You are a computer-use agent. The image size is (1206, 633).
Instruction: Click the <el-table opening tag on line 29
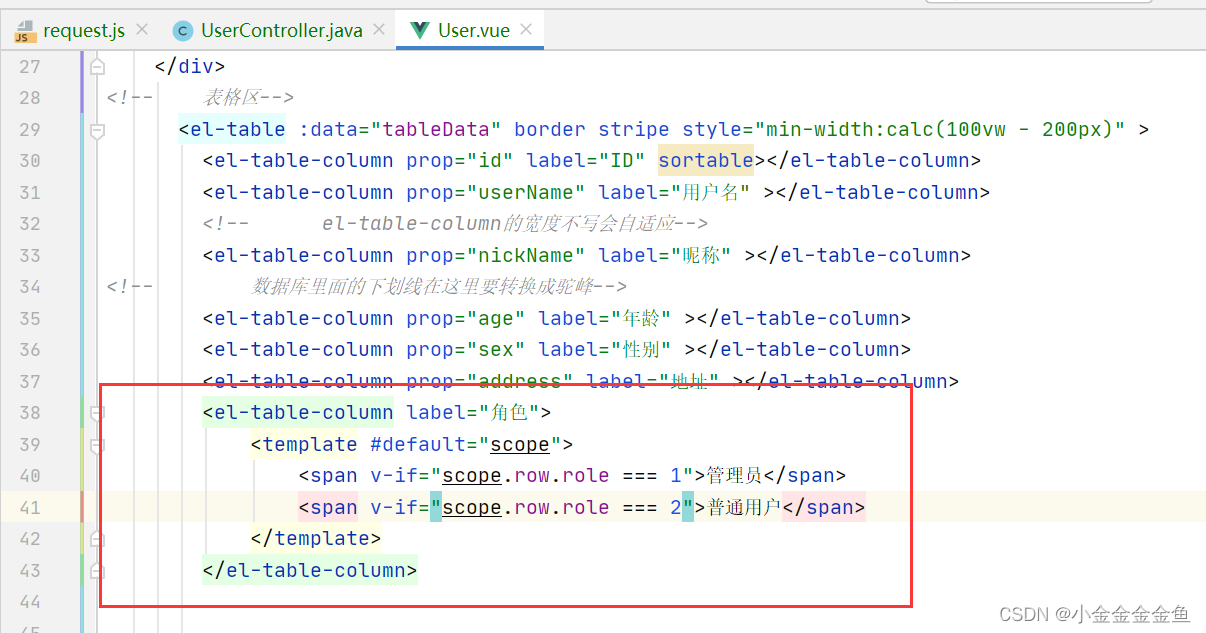pos(232,129)
